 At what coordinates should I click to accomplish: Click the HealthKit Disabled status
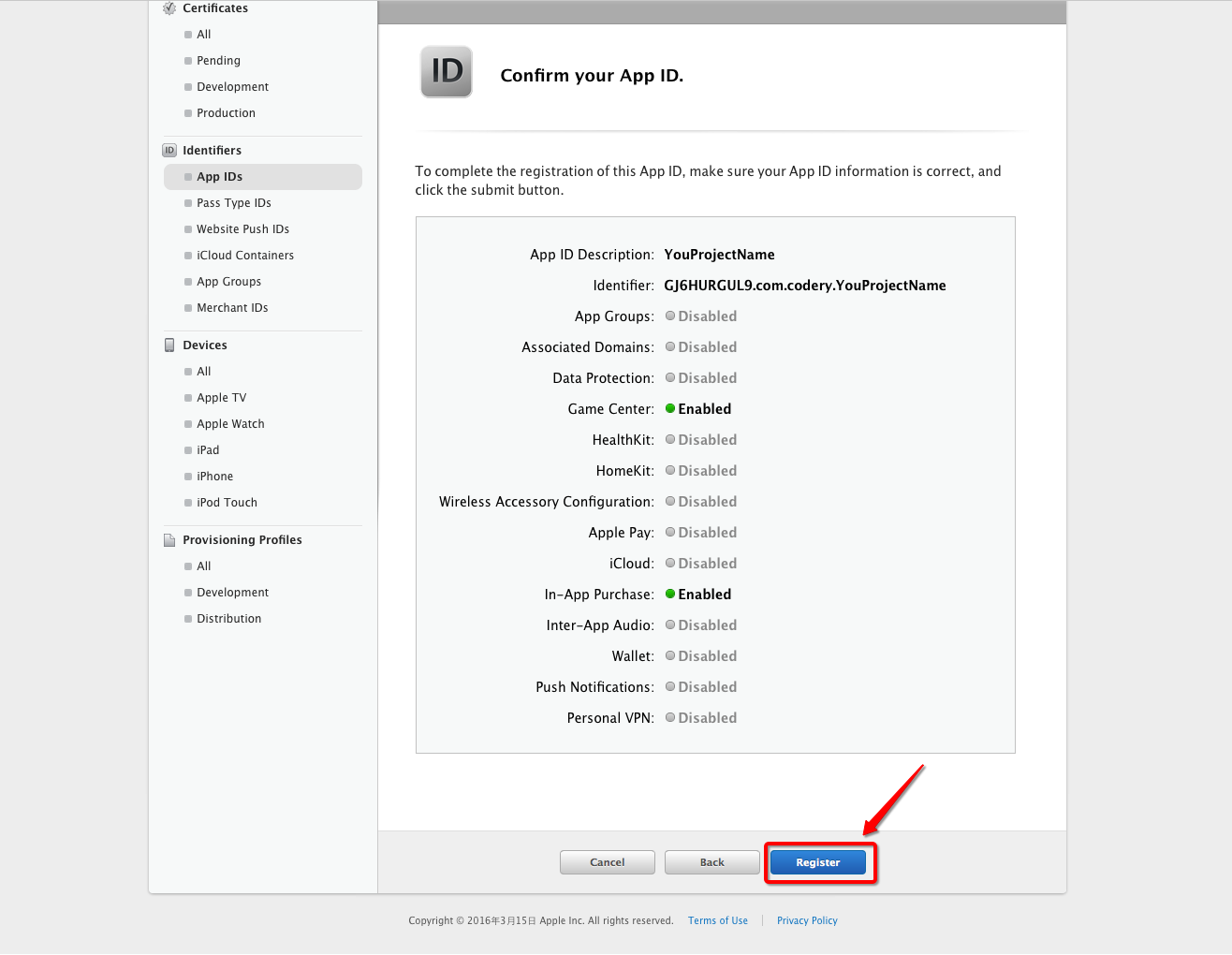(701, 440)
